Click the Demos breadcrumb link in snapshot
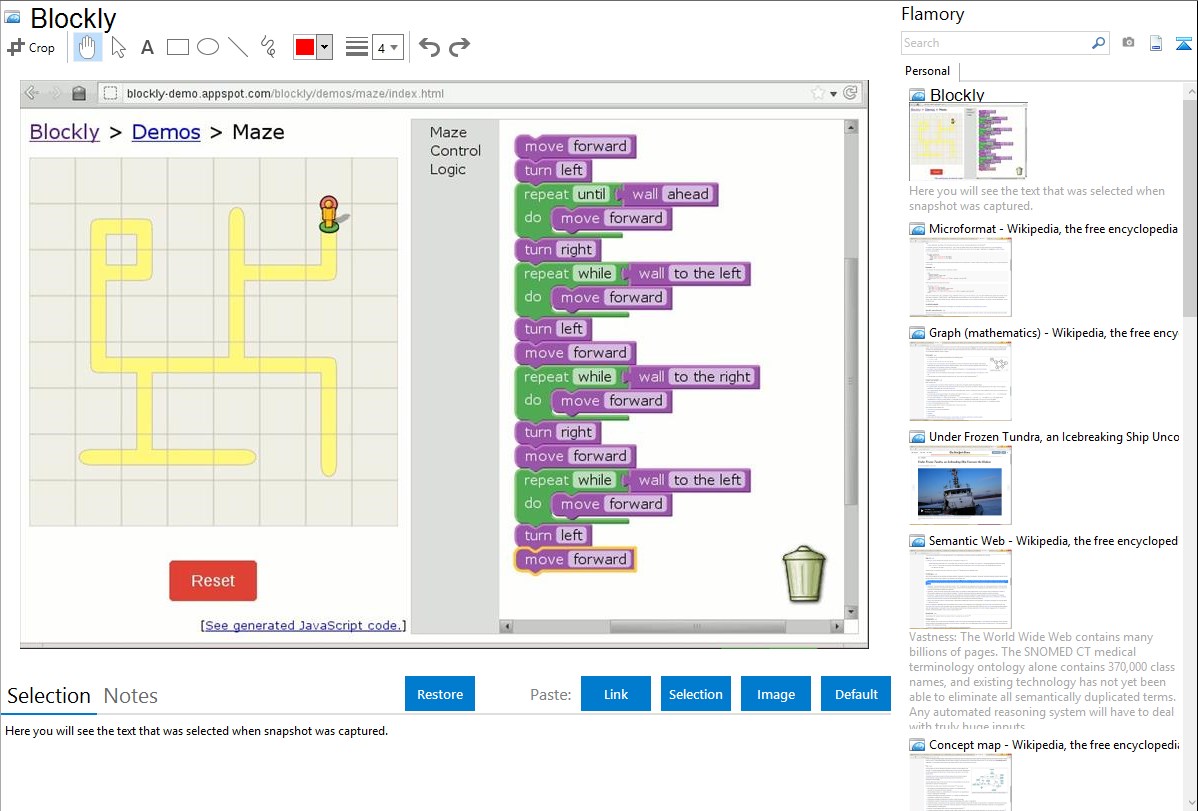The image size is (1198, 811). [x=166, y=132]
